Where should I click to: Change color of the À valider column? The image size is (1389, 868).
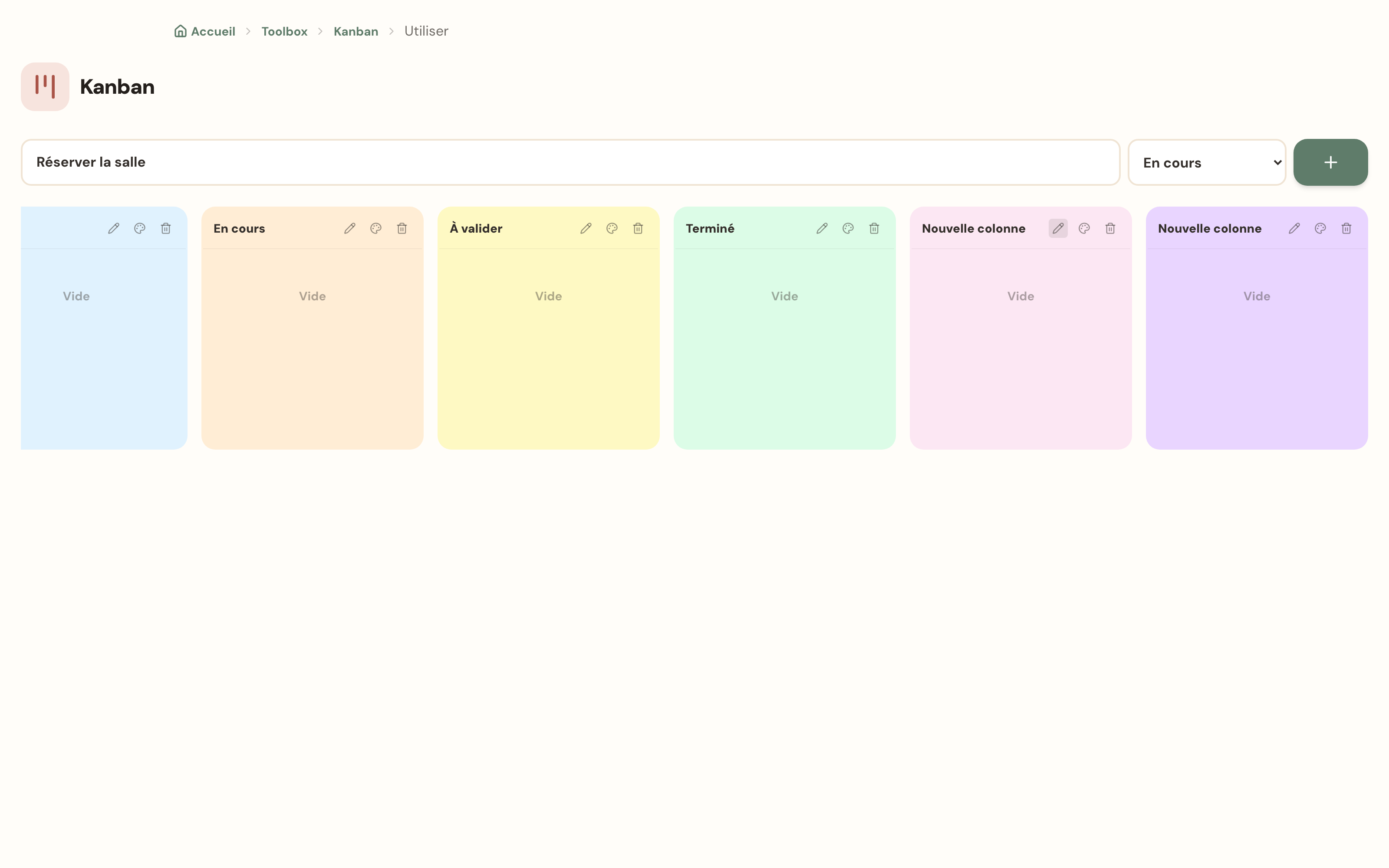(612, 228)
